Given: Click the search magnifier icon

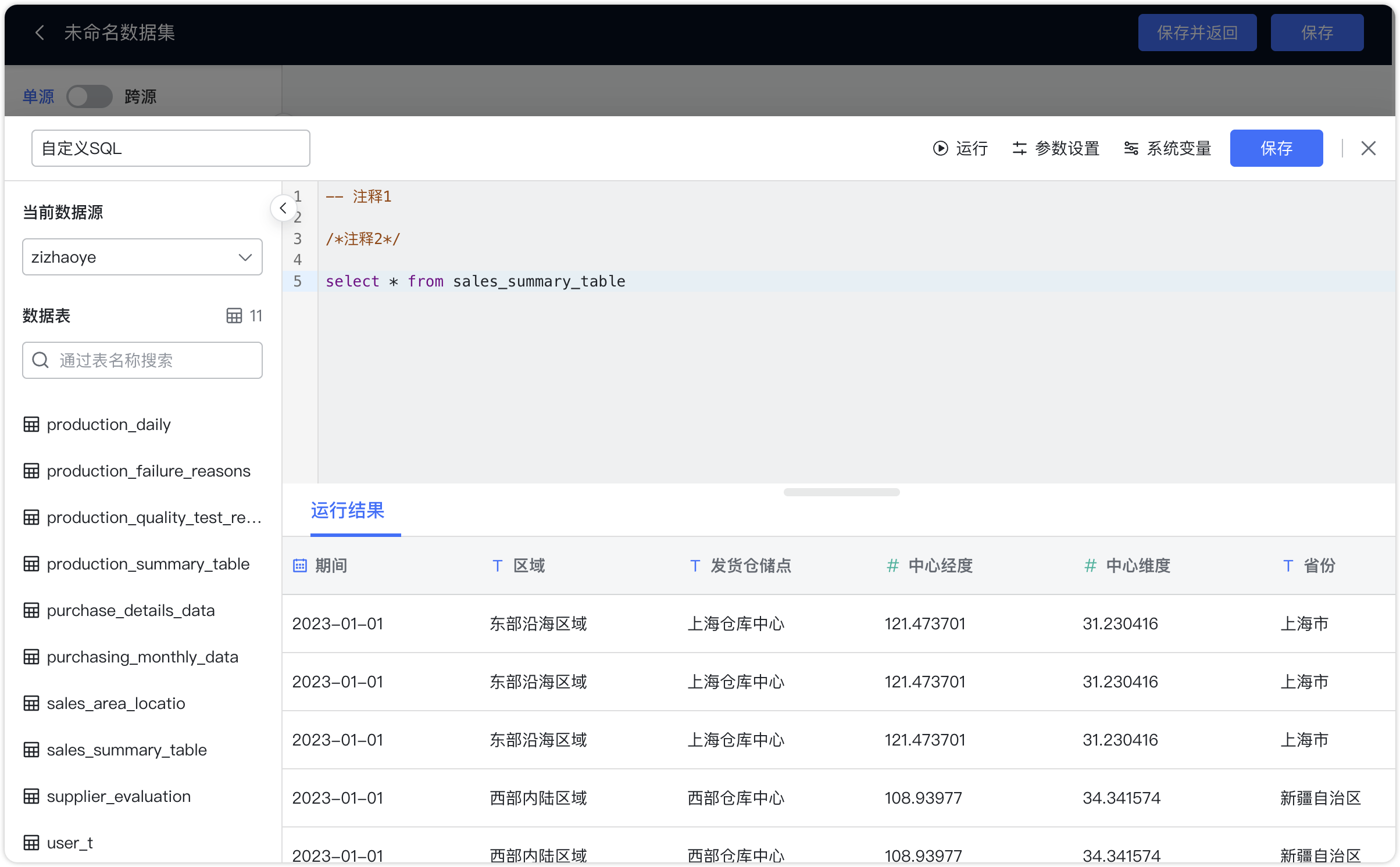Looking at the screenshot, I should coord(40,360).
